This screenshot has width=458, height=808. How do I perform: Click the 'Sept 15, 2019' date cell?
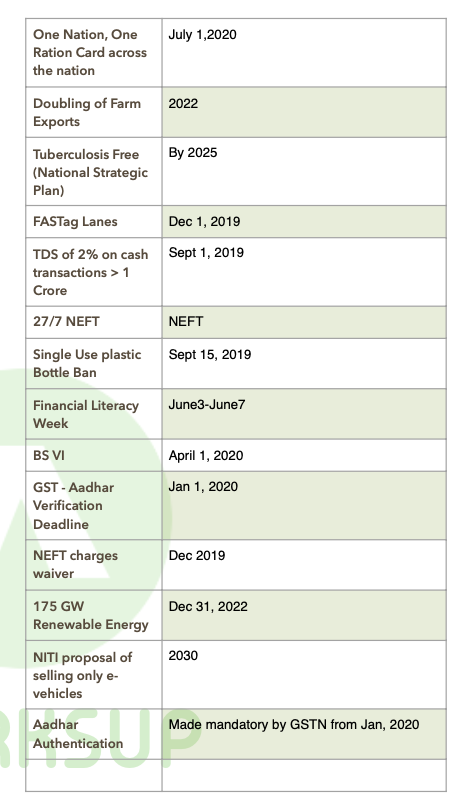[x=304, y=363]
